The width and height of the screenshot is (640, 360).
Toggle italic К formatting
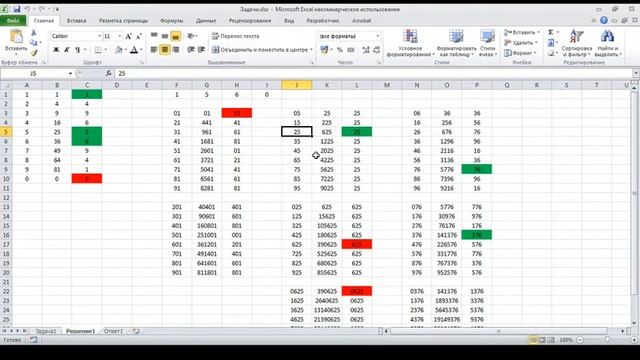click(x=67, y=50)
